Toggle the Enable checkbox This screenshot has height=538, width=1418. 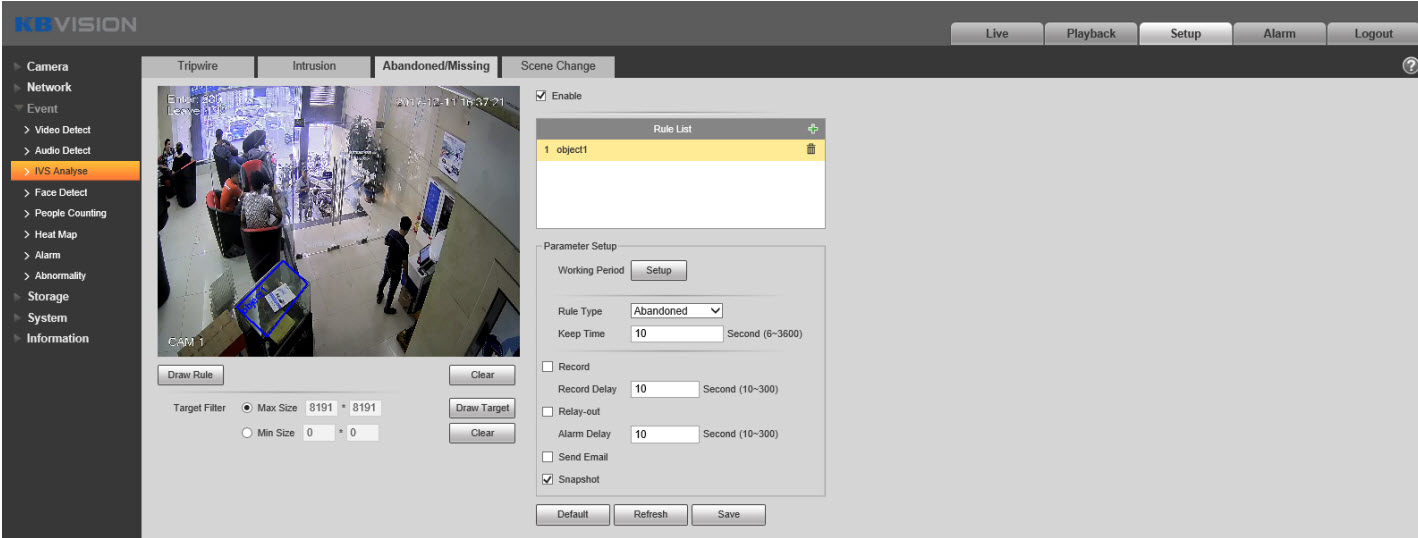542,96
